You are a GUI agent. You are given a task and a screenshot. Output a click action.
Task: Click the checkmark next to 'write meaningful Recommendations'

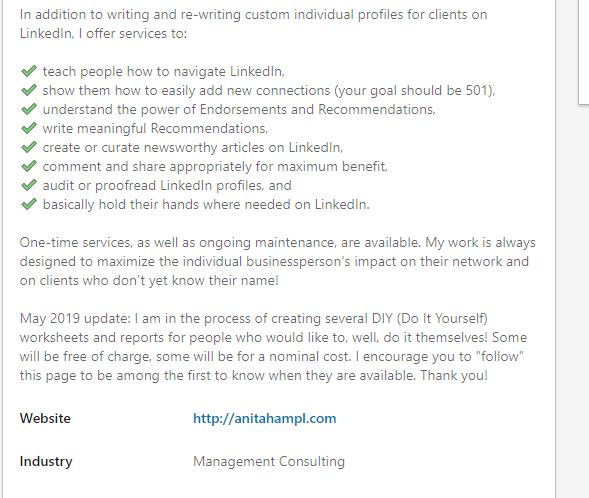[29, 128]
